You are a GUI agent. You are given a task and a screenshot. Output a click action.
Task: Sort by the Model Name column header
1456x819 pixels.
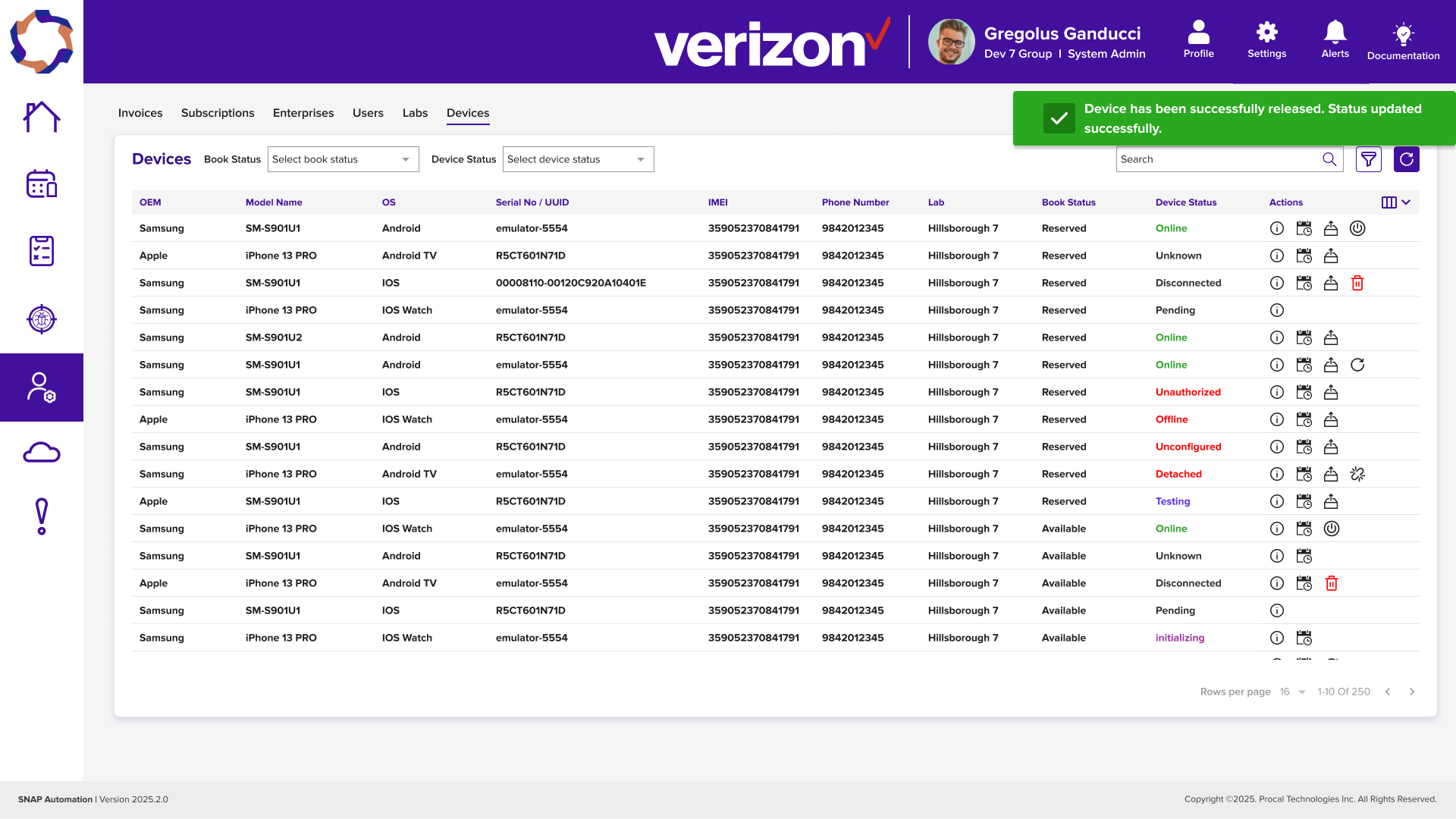click(274, 202)
